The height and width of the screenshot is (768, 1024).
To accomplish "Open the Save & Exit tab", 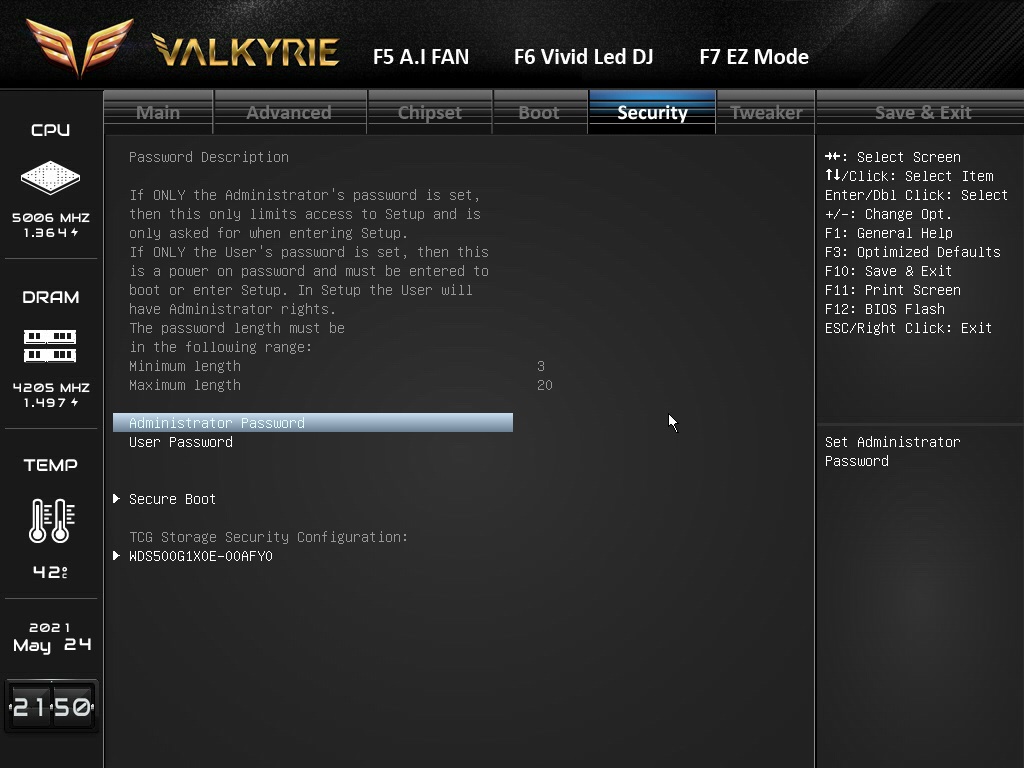I will [x=922, y=112].
